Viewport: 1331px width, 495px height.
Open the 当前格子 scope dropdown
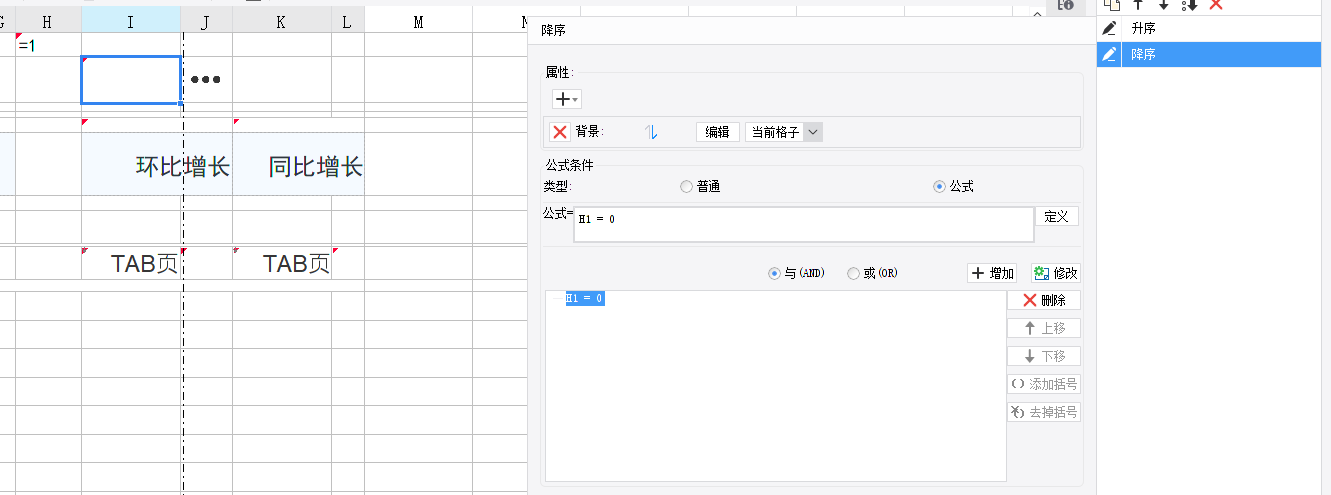(812, 132)
